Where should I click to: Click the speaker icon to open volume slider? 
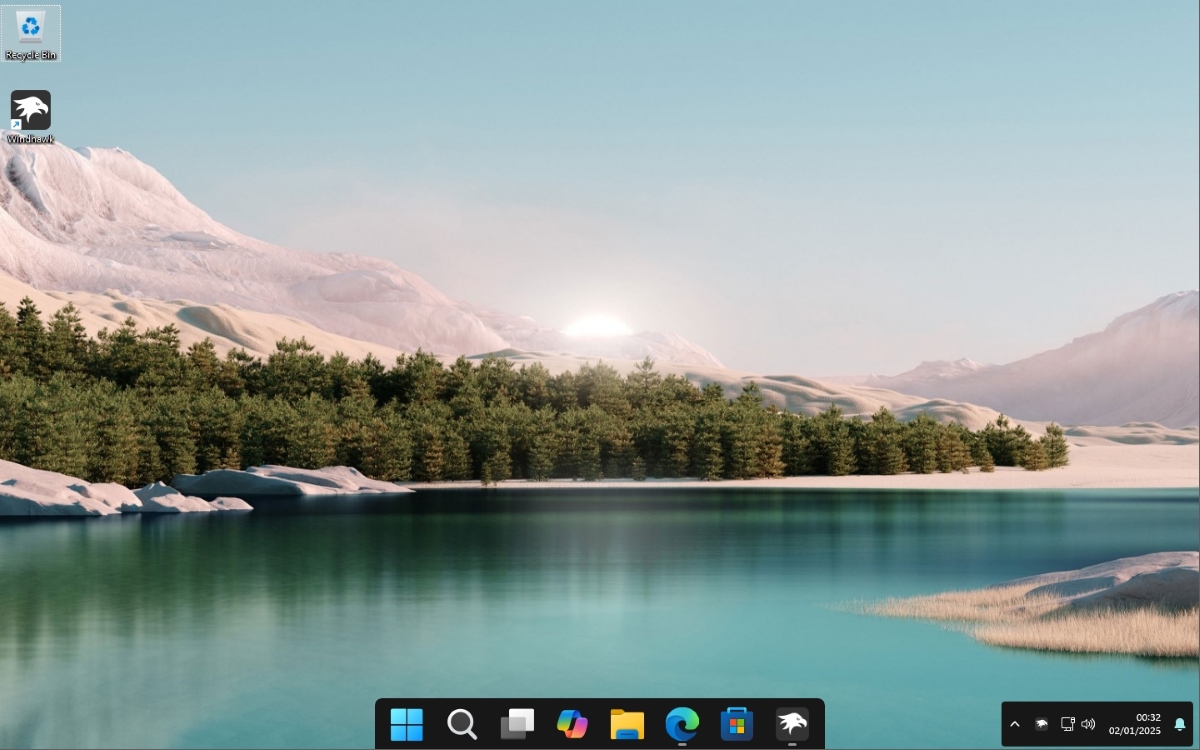coord(1091,723)
